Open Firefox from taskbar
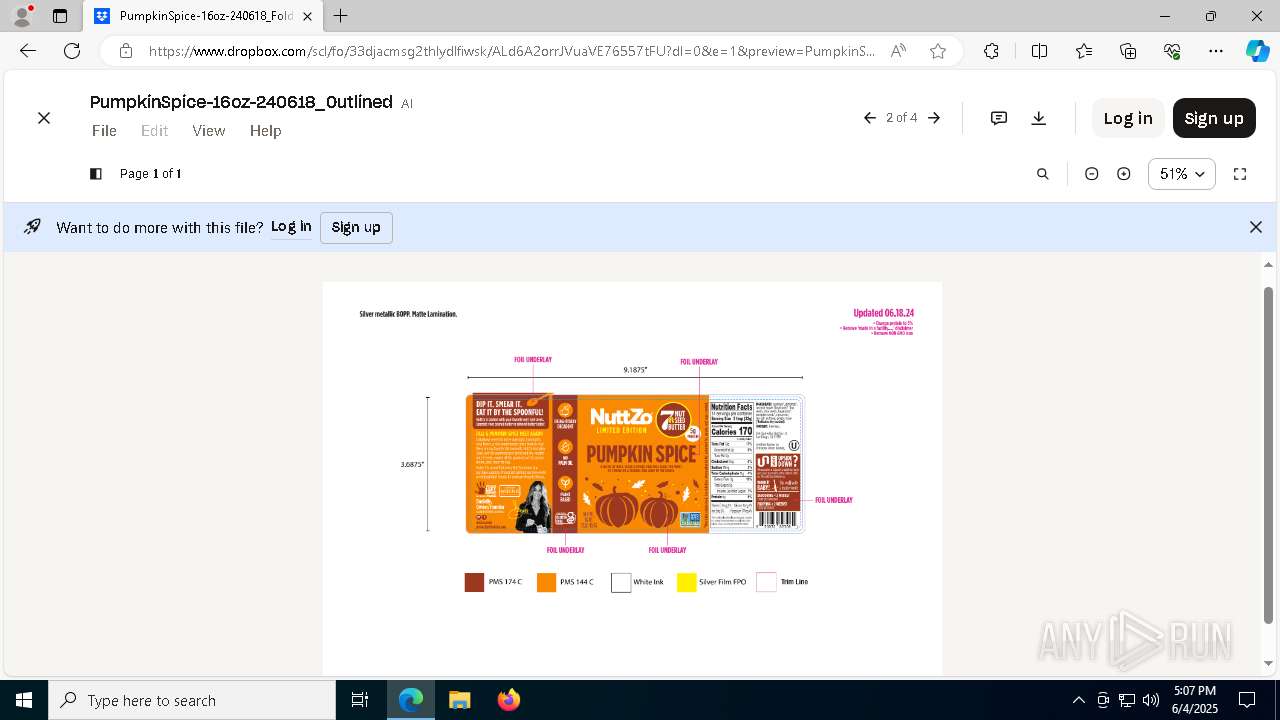The width and height of the screenshot is (1280, 720). click(x=509, y=700)
